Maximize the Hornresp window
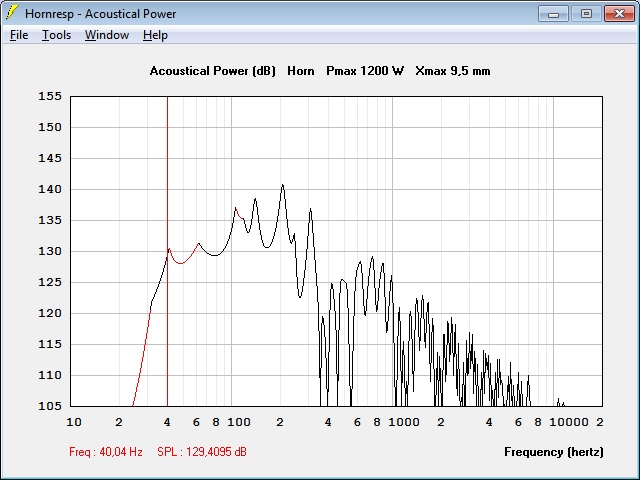640x480 pixels. [x=586, y=13]
